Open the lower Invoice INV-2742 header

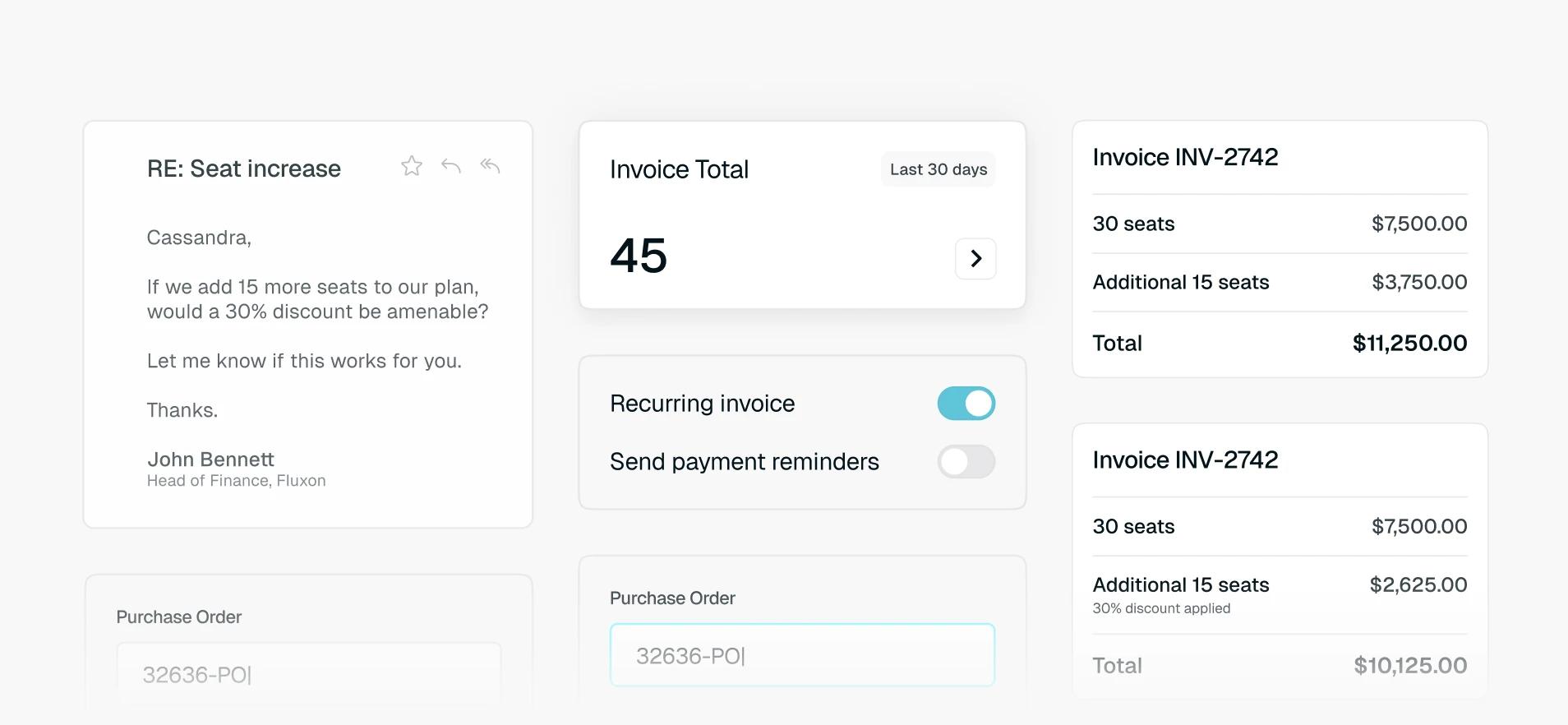point(1185,459)
